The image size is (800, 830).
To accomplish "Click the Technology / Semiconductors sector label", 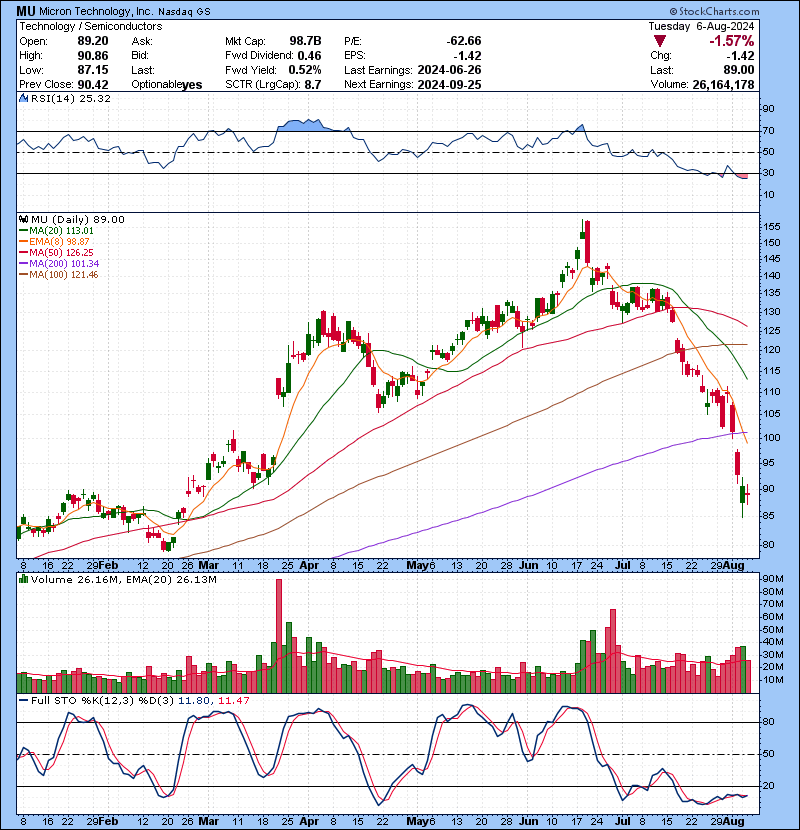I will [x=91, y=26].
